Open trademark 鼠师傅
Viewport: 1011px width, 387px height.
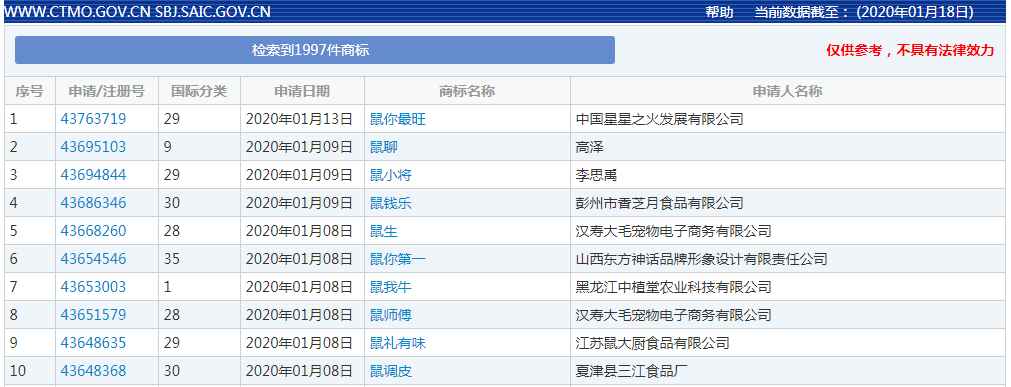(x=391, y=315)
